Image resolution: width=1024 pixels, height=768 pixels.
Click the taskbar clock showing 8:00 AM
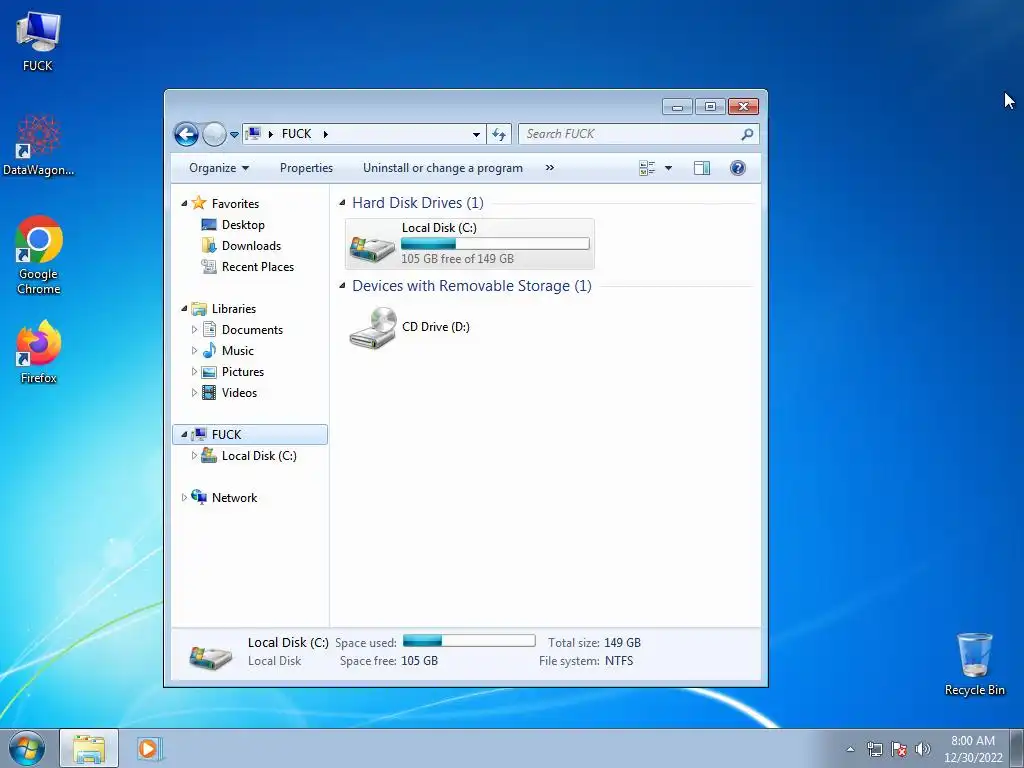[973, 749]
